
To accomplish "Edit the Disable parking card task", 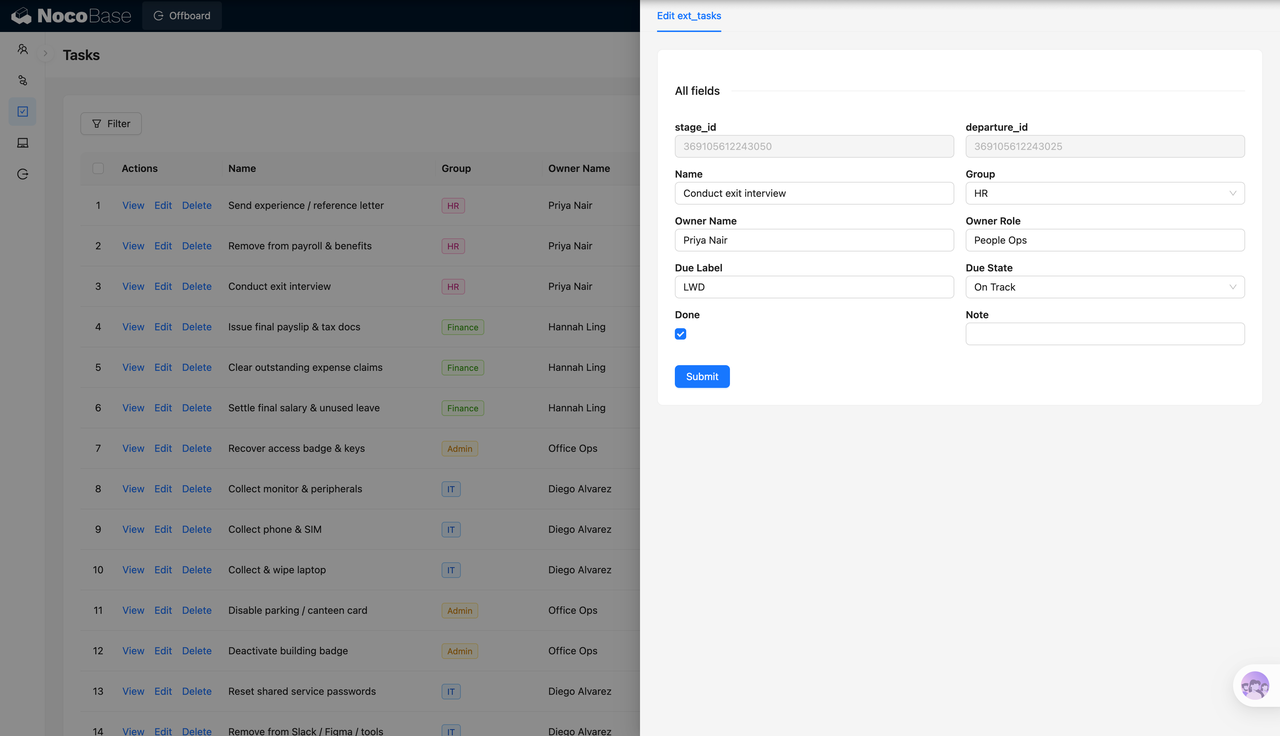I will click(163, 610).
